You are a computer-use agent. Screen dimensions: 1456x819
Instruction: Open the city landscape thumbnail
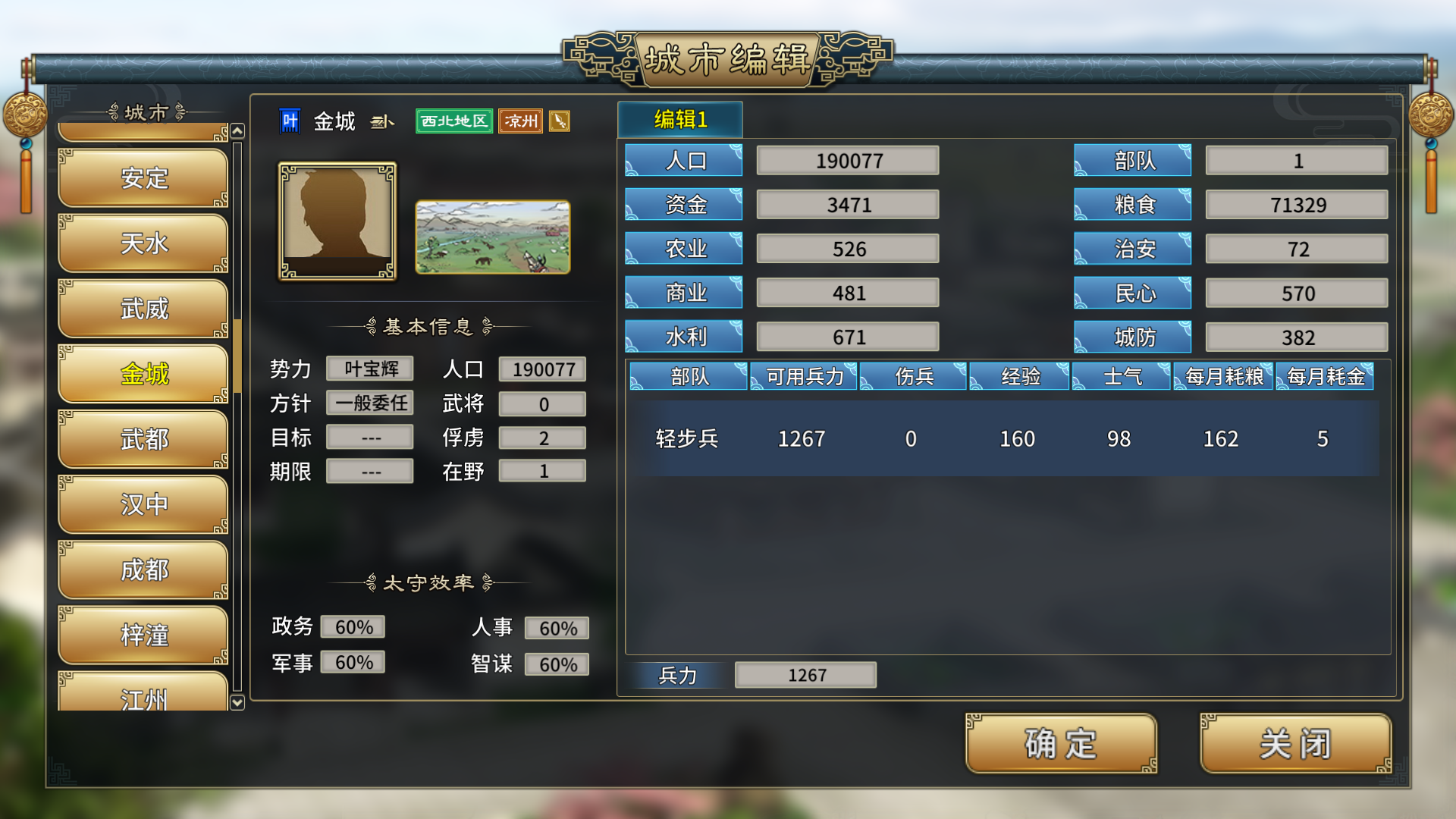[x=493, y=237]
